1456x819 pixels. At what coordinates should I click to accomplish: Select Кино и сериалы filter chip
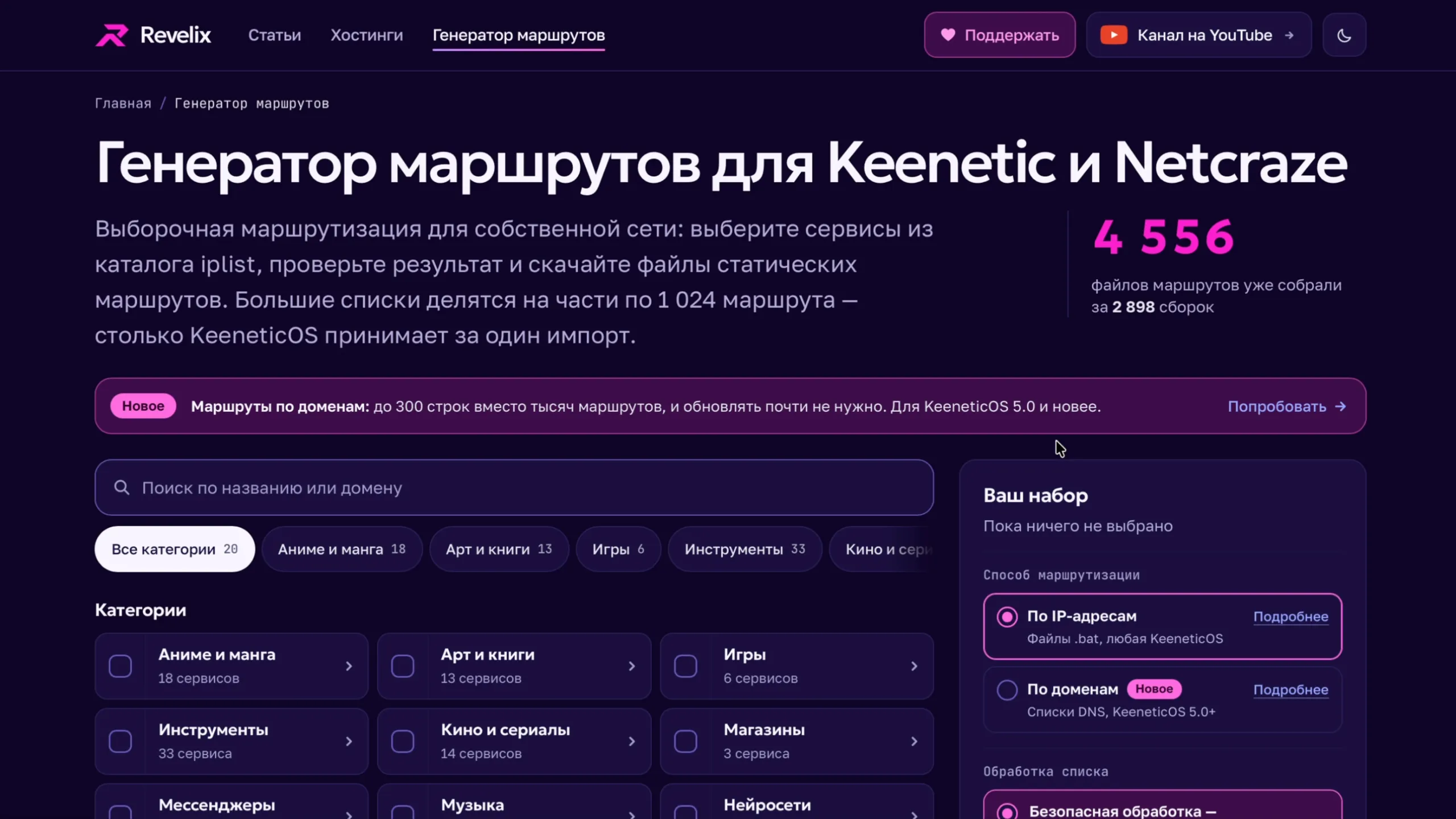pos(882,549)
